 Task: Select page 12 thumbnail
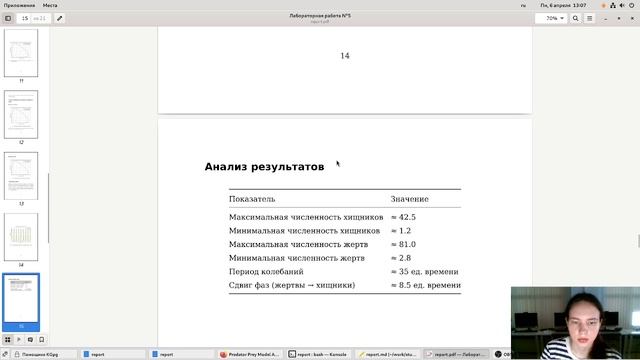21,114
